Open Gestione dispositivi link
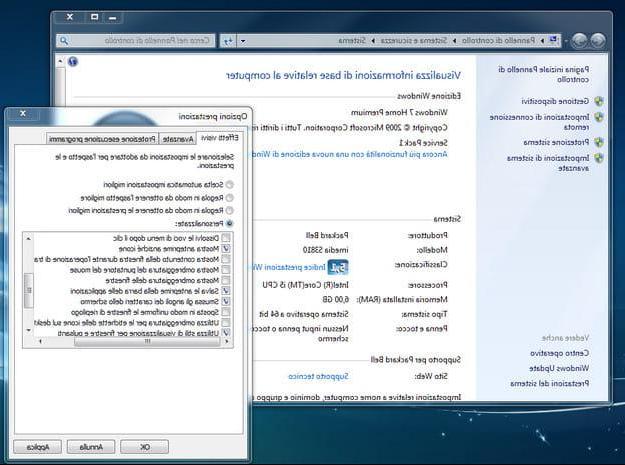This screenshot has width=625, height=465. [555, 101]
